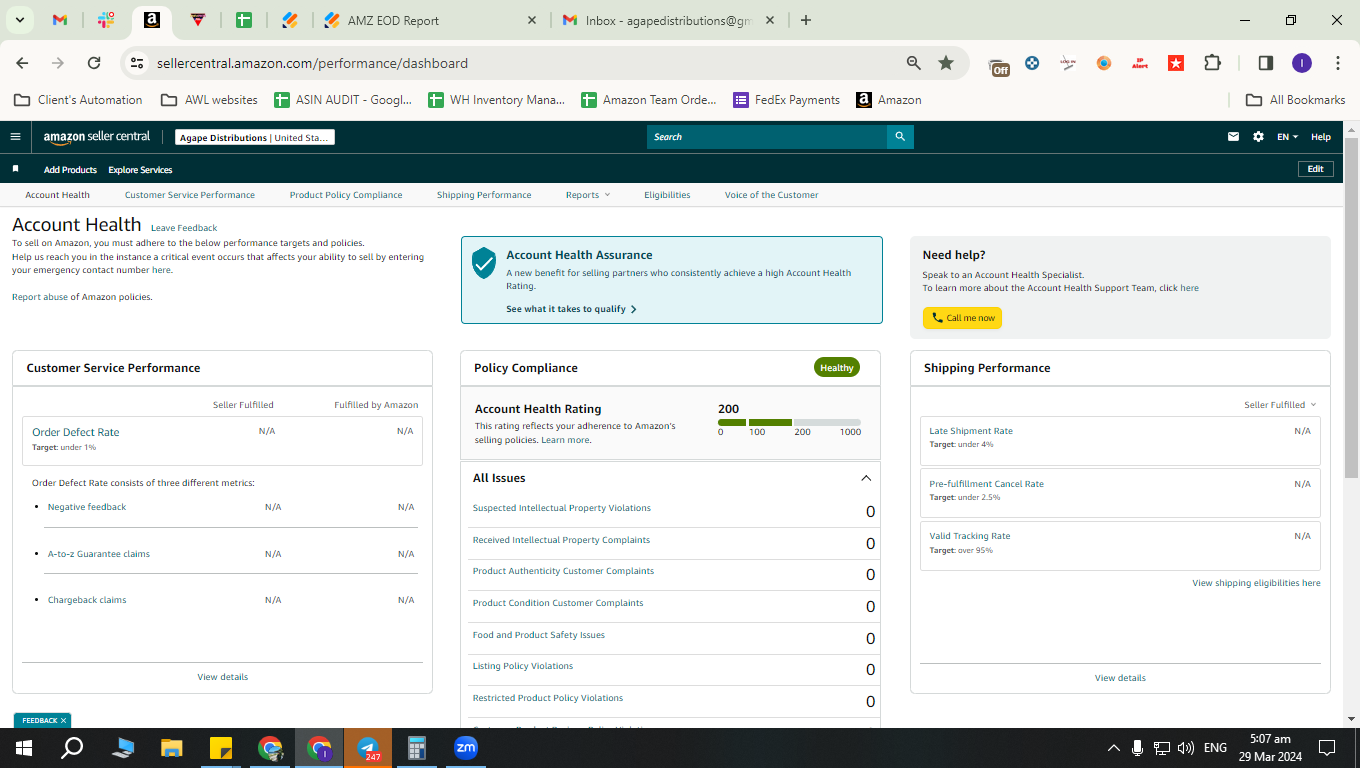Click Learn more under Account Health Rating
Screen dimensions: 1360x768
click(565, 440)
